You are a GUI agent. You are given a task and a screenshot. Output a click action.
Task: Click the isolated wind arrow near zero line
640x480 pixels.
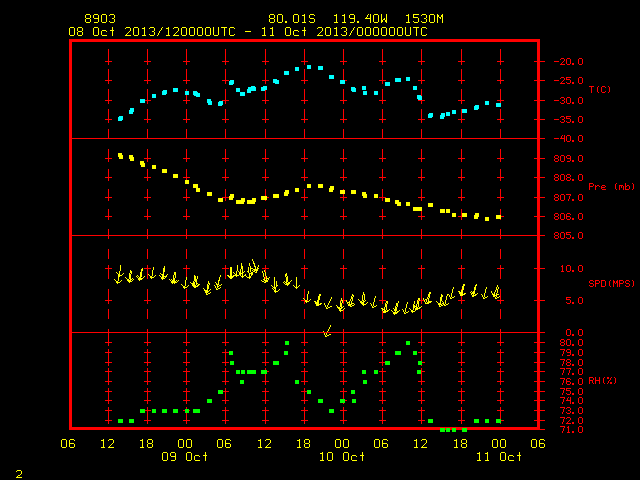(327, 331)
